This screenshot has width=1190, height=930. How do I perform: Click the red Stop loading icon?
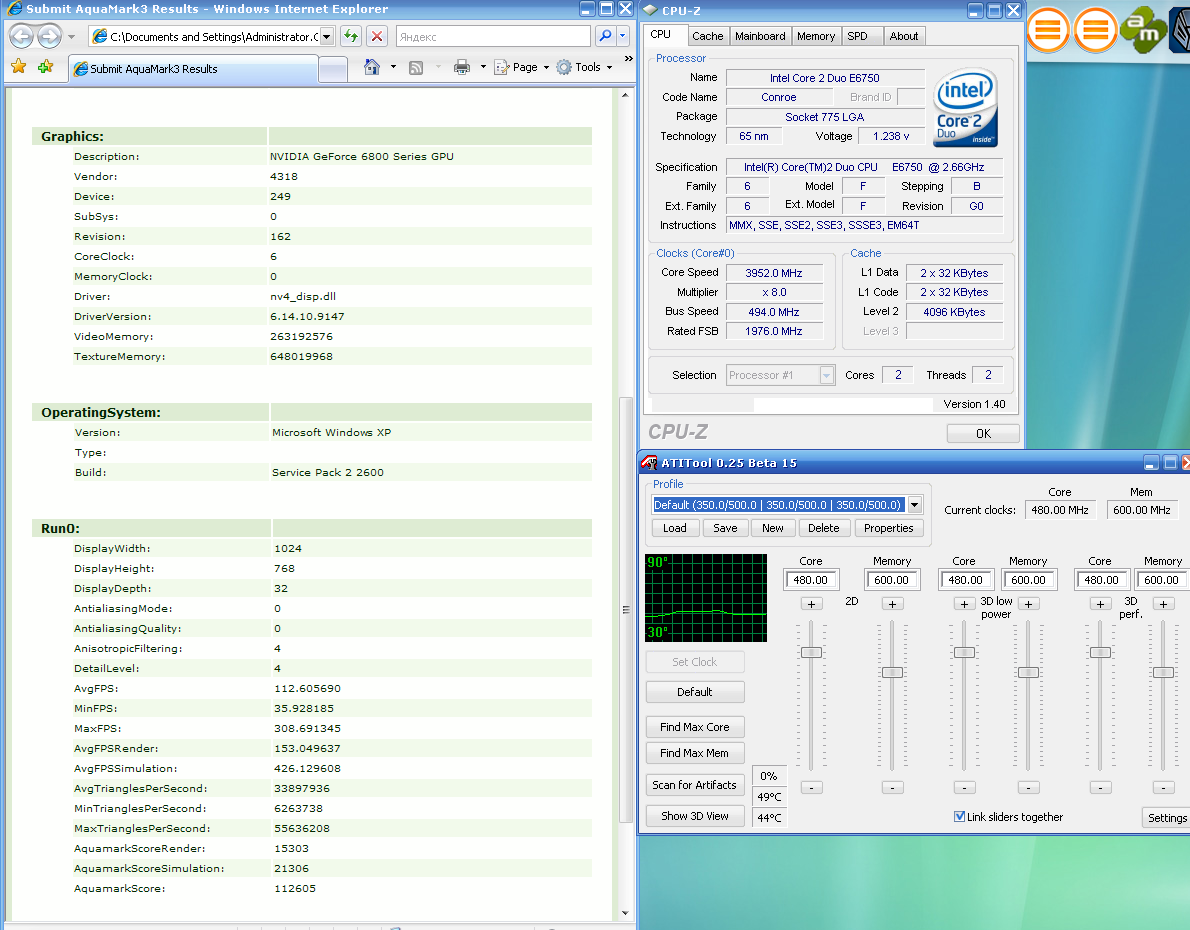376,36
